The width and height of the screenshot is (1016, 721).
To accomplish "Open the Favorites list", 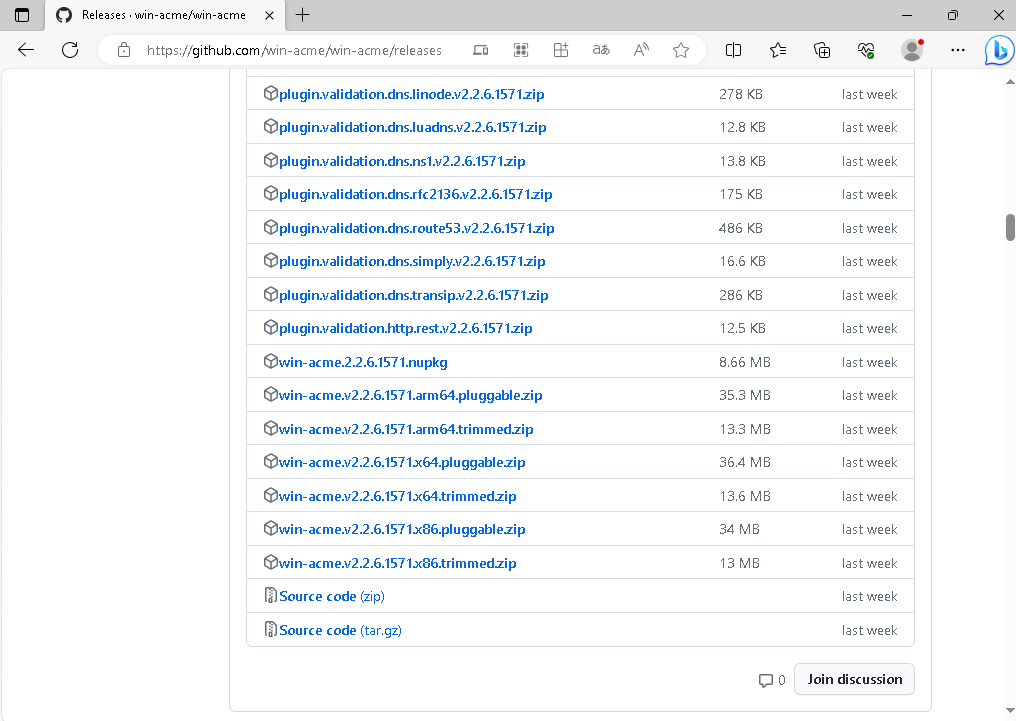I will [x=778, y=50].
